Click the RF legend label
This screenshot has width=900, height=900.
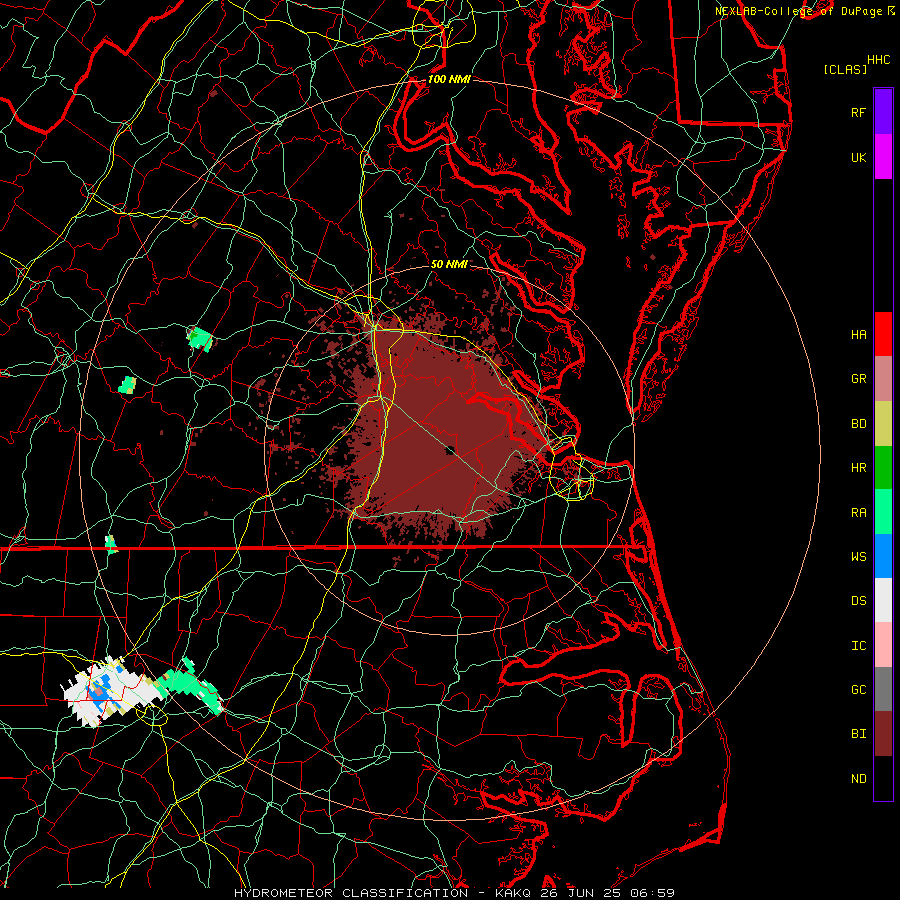tap(858, 112)
